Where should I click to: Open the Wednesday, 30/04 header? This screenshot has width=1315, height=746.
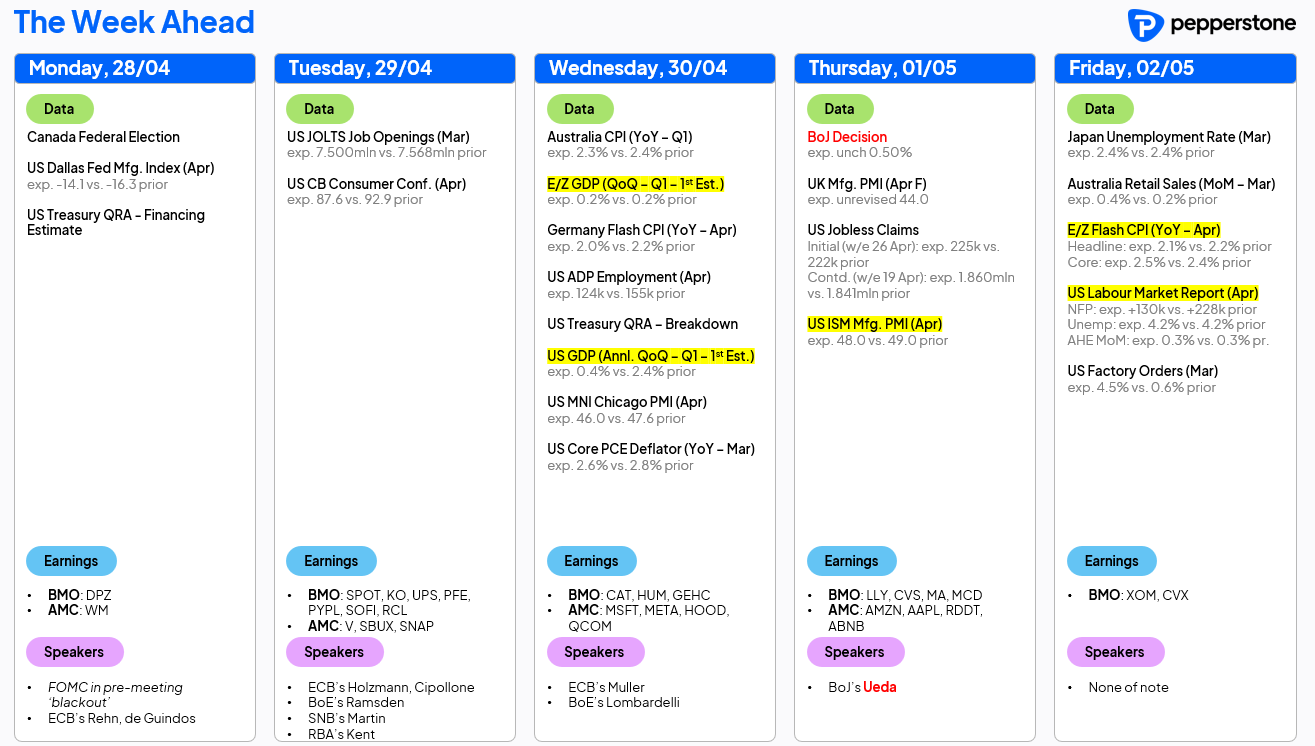tap(638, 68)
